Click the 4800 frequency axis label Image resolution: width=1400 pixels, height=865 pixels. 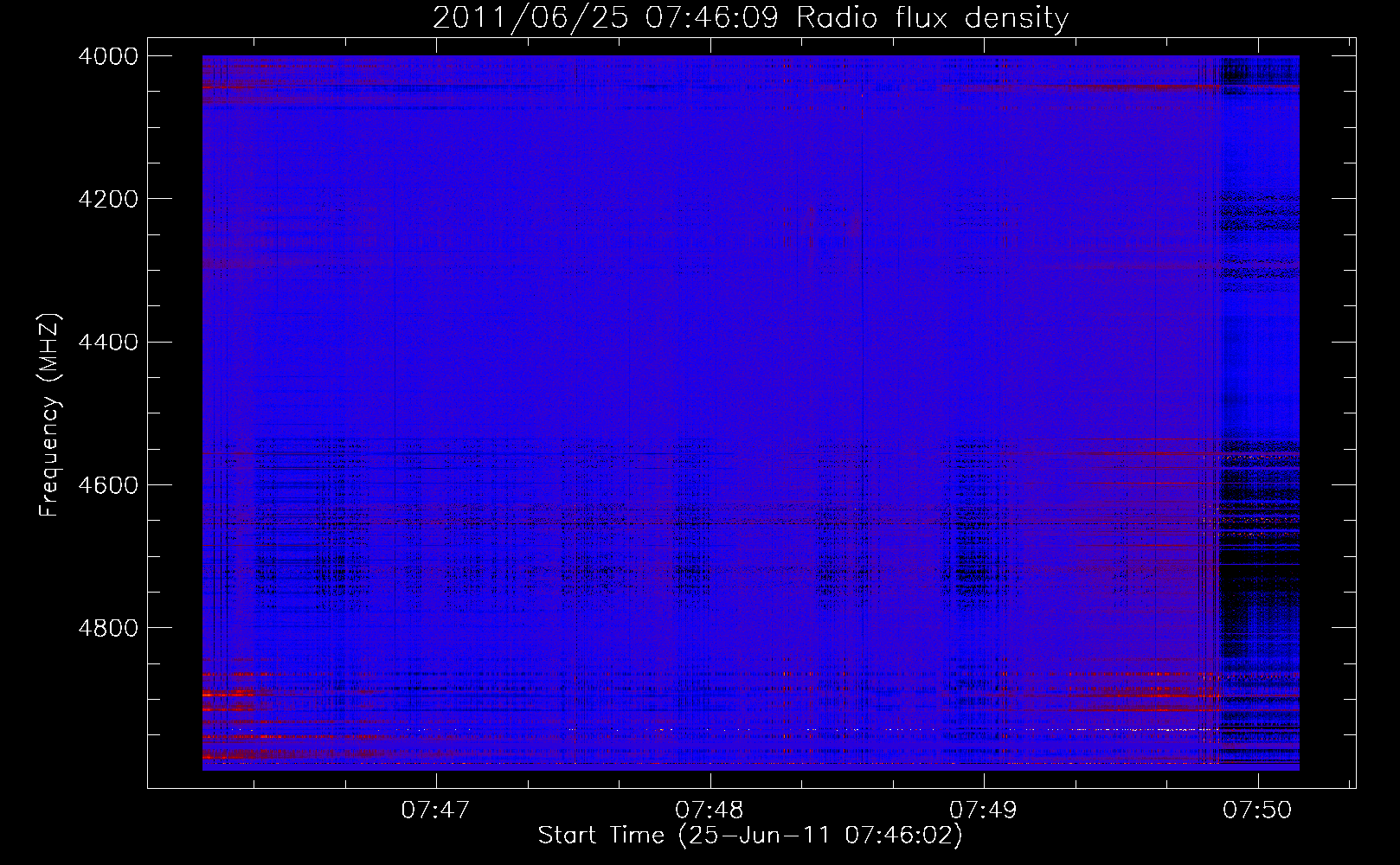coord(108,628)
